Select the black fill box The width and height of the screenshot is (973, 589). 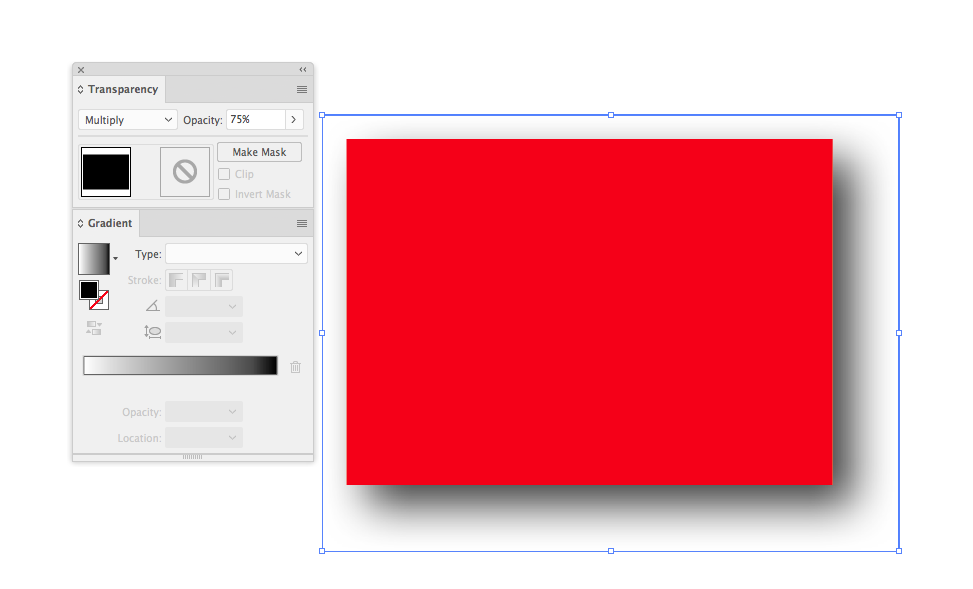coord(89,290)
